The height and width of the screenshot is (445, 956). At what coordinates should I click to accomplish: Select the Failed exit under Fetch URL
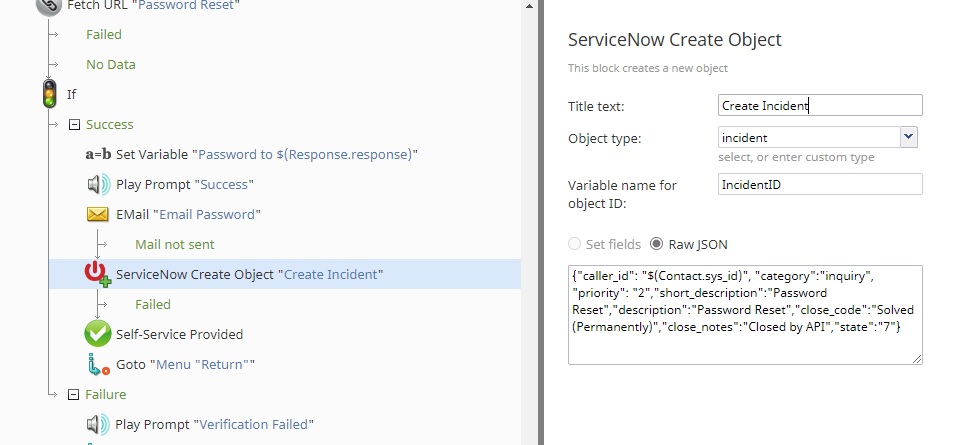[104, 34]
